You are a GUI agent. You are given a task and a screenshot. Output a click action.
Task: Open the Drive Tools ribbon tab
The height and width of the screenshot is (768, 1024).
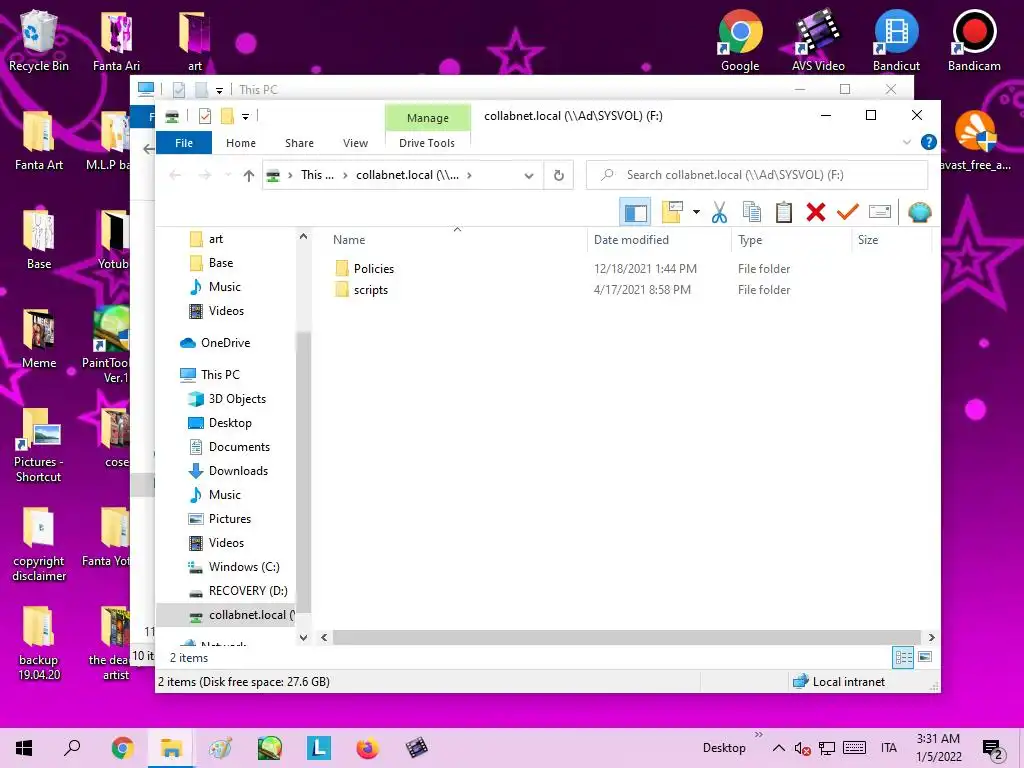426,143
